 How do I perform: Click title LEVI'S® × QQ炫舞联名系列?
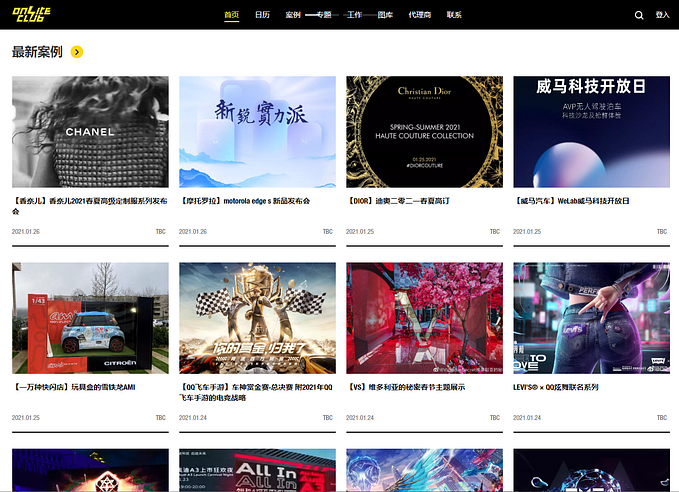coord(556,387)
